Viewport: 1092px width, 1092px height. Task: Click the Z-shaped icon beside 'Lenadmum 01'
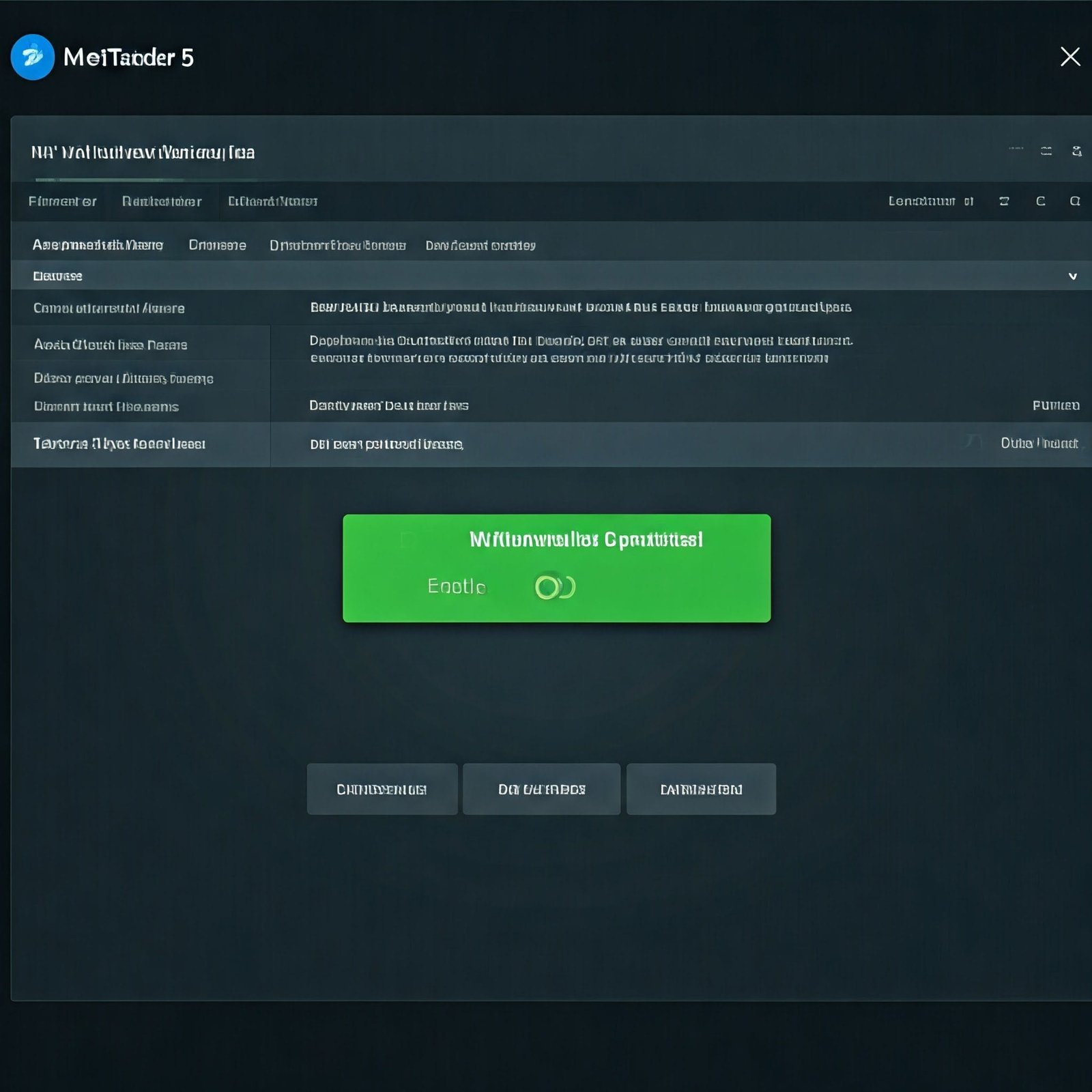click(x=1004, y=201)
